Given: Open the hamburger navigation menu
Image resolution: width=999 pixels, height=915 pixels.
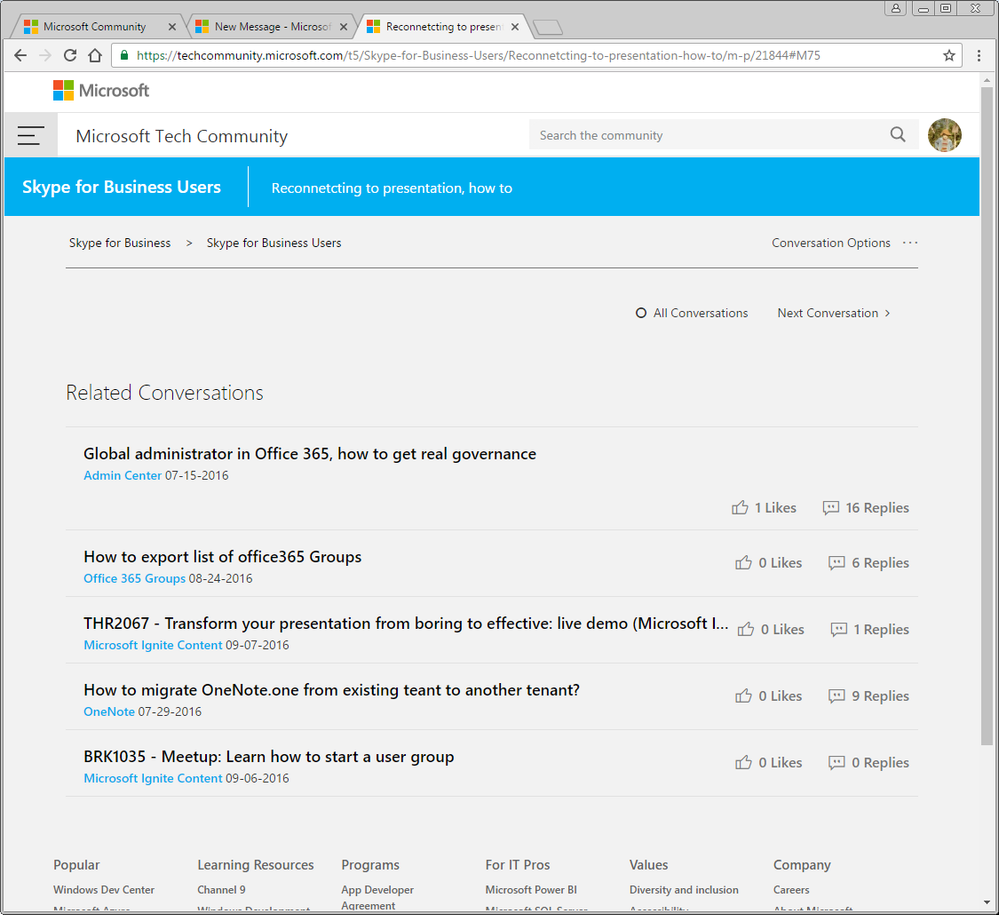Looking at the screenshot, I should [31, 135].
